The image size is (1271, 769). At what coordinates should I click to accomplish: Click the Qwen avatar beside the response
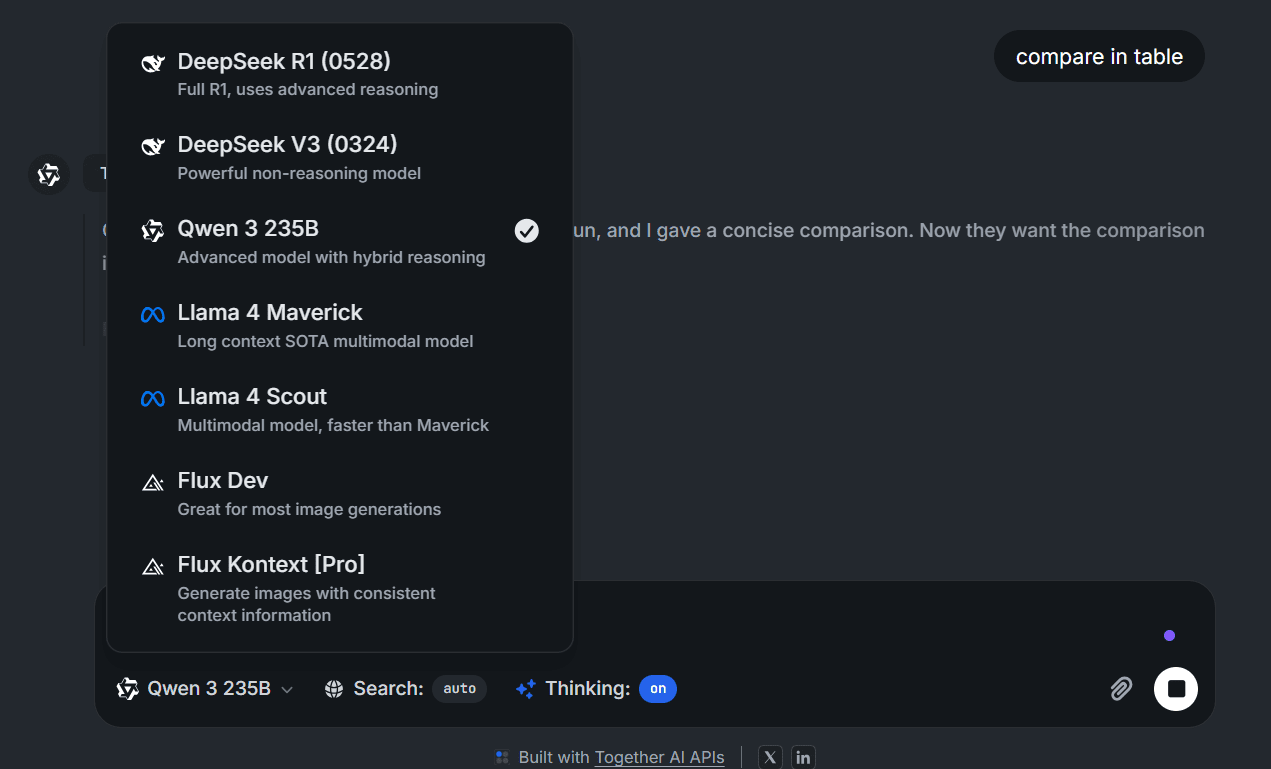48,175
